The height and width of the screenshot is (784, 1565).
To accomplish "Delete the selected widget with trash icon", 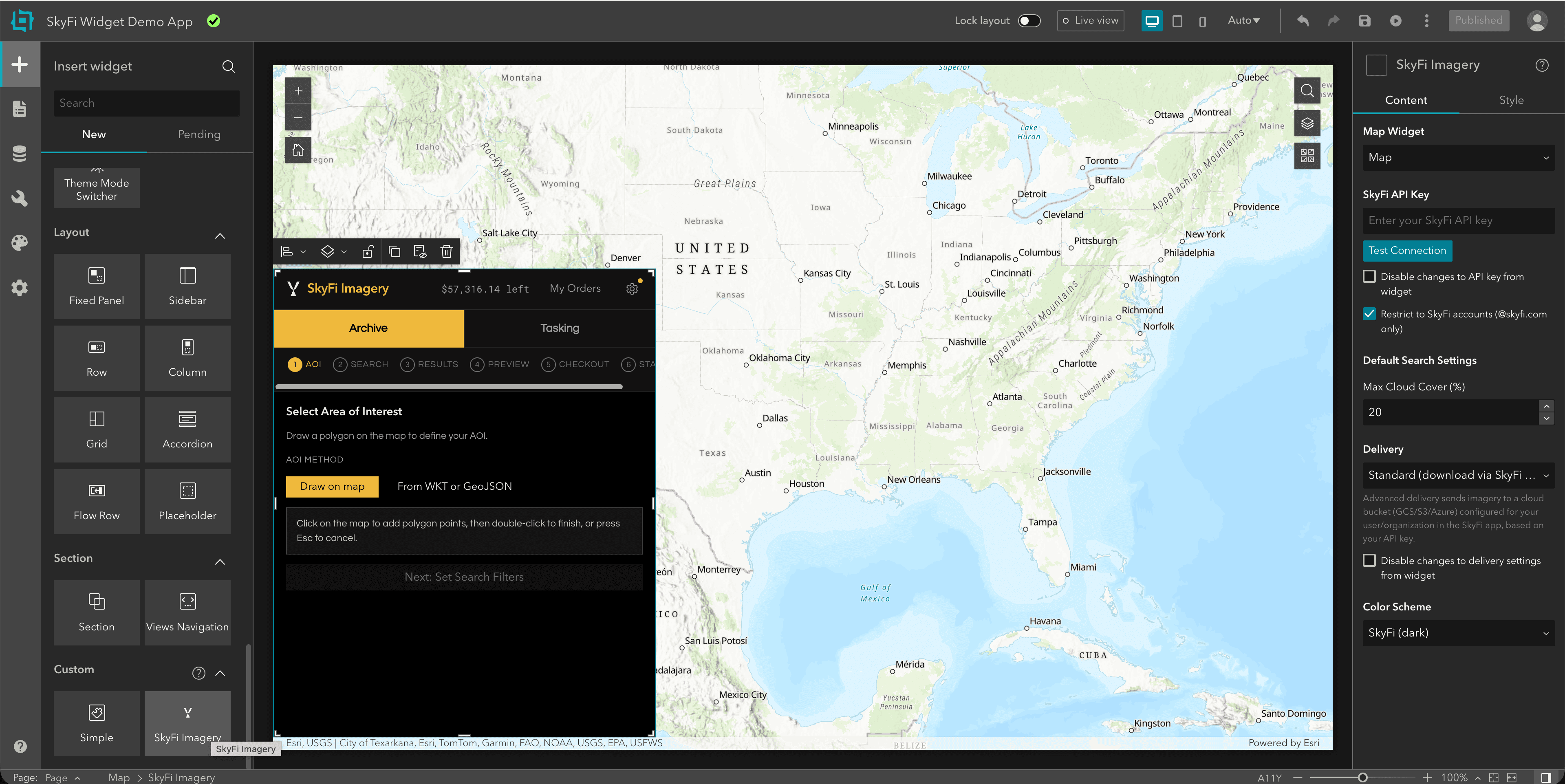I will click(x=447, y=251).
